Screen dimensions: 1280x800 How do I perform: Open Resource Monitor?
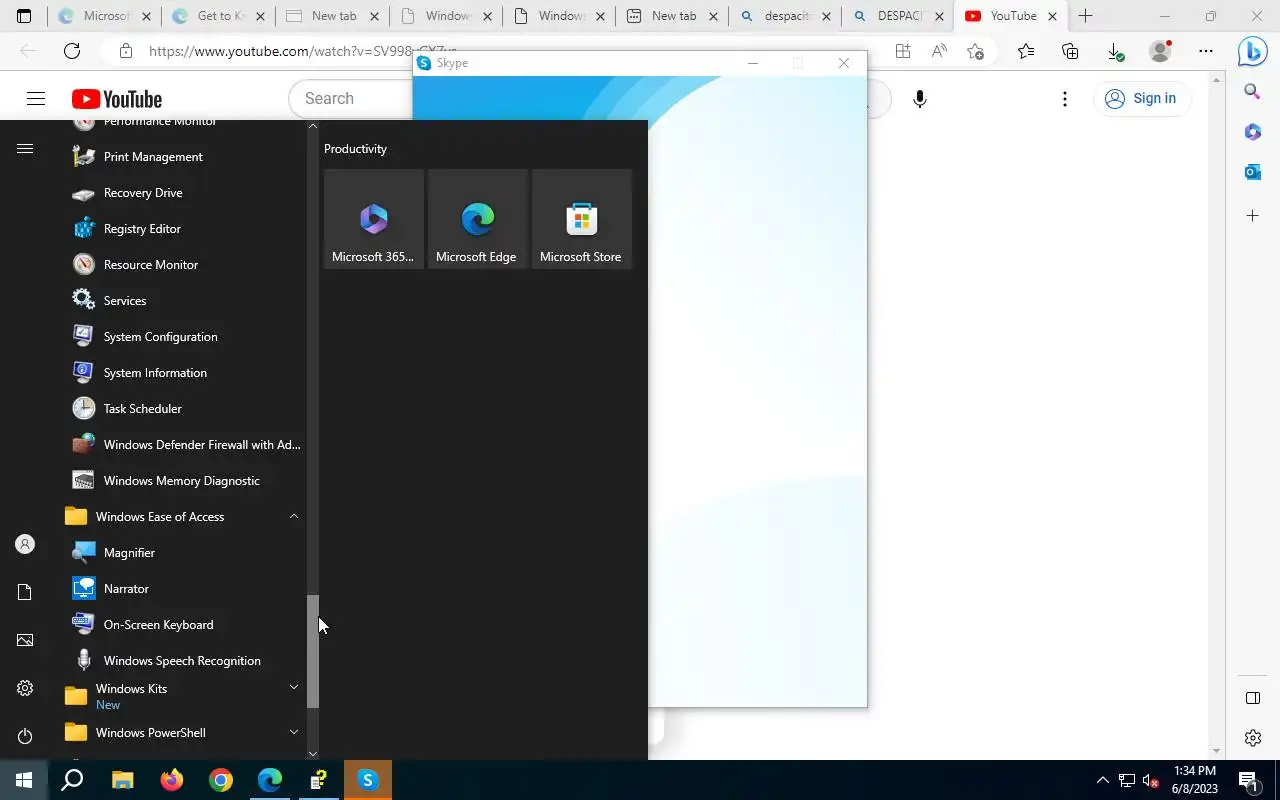[185, 265]
